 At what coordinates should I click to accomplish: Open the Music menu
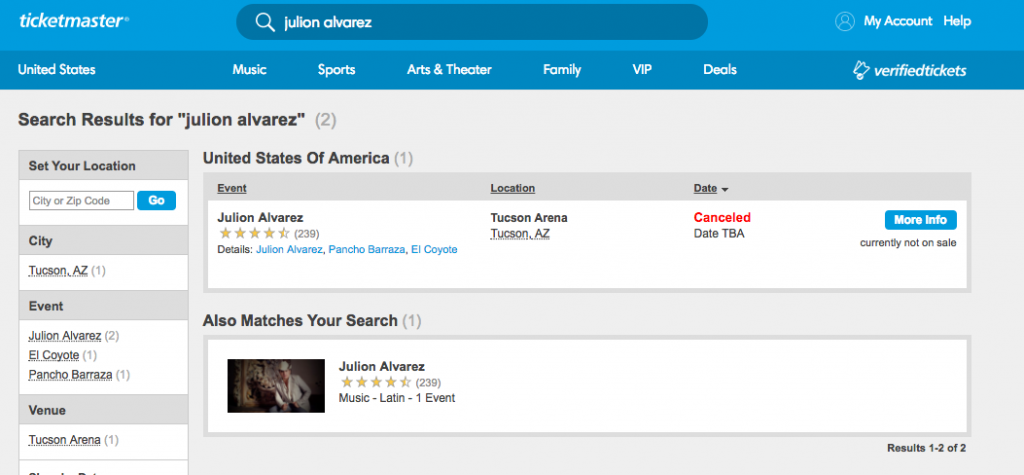pos(249,70)
